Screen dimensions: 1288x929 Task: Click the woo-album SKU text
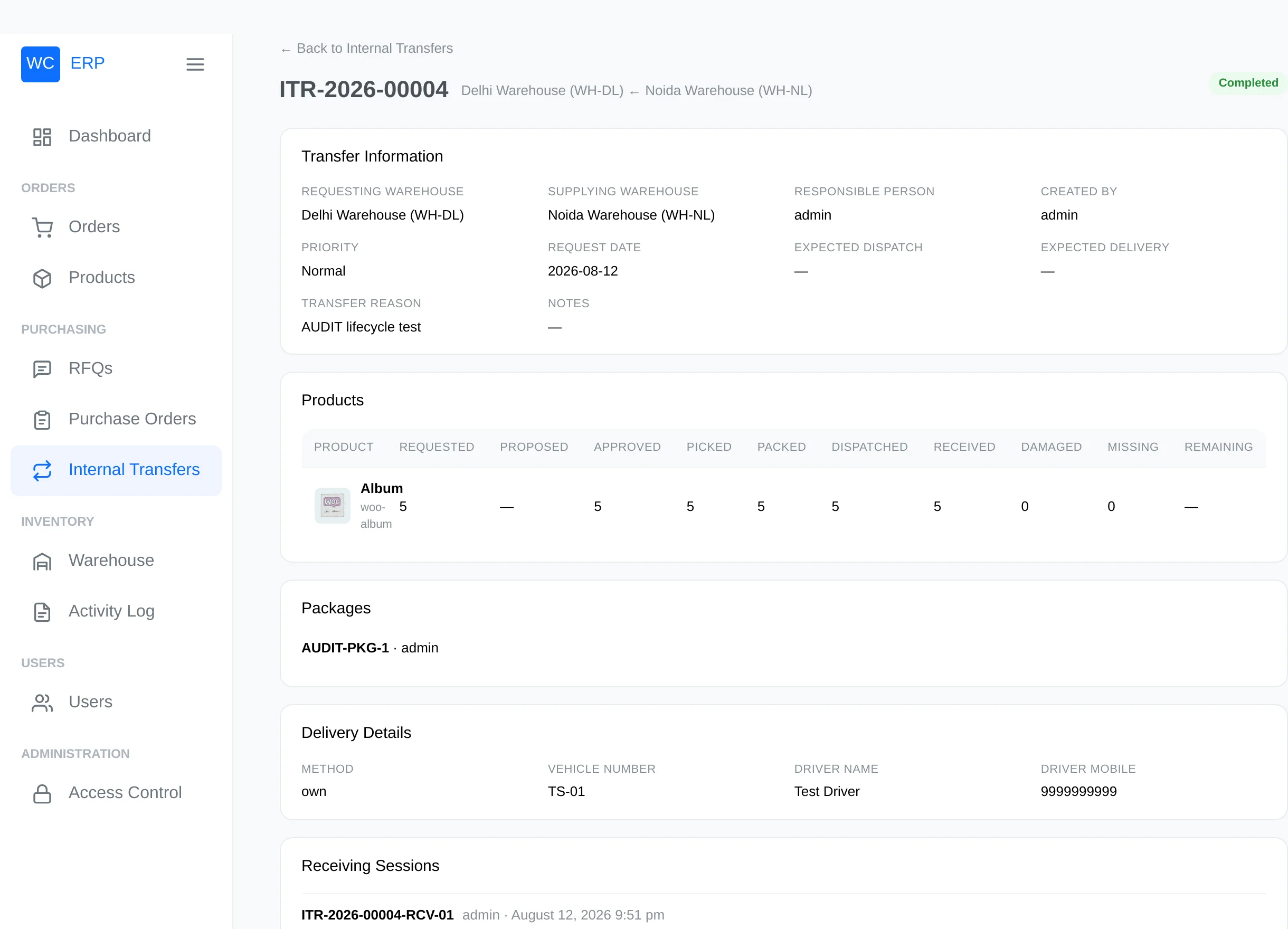click(375, 516)
